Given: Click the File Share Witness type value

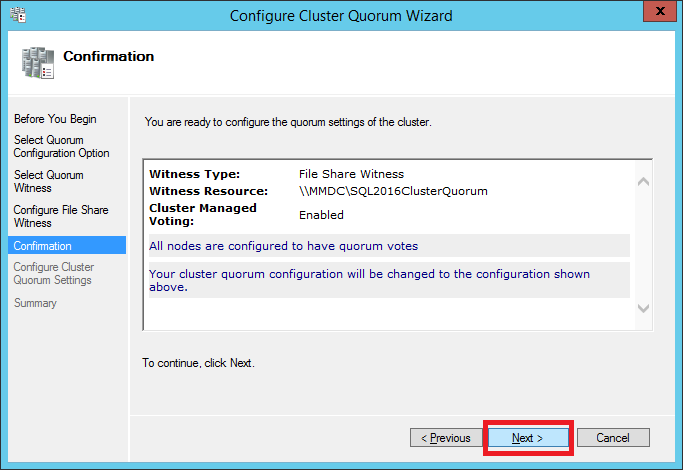Looking at the screenshot, I should click(351, 174).
